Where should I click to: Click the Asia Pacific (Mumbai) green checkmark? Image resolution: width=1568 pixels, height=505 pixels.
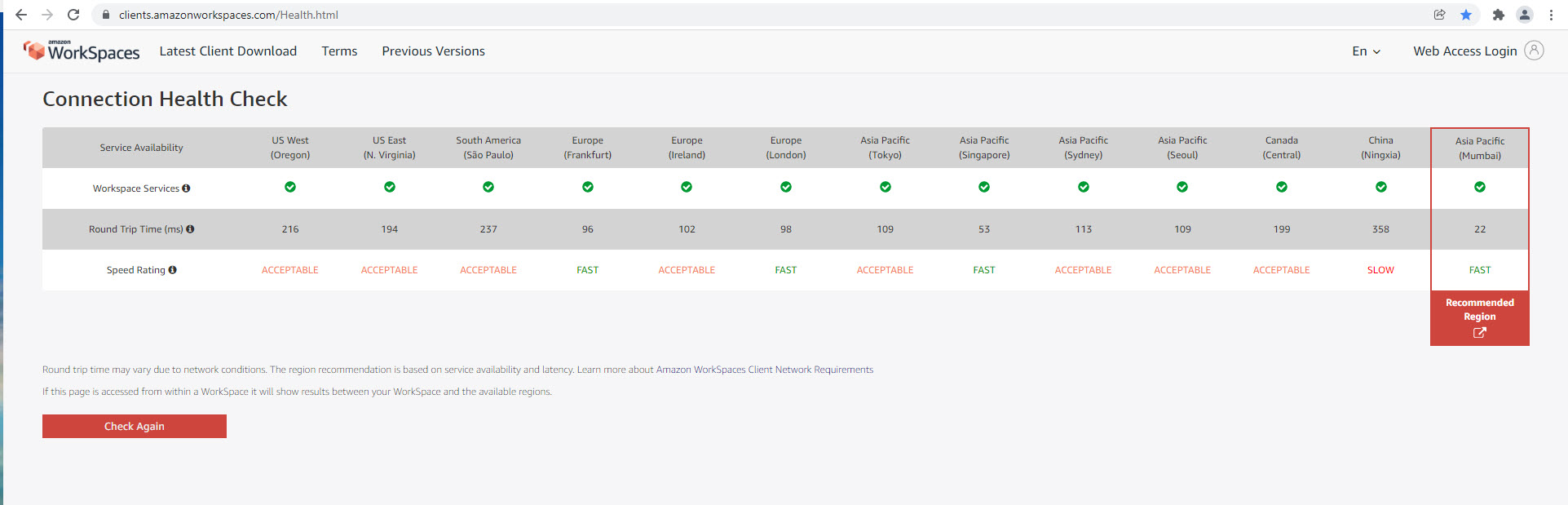pos(1479,187)
